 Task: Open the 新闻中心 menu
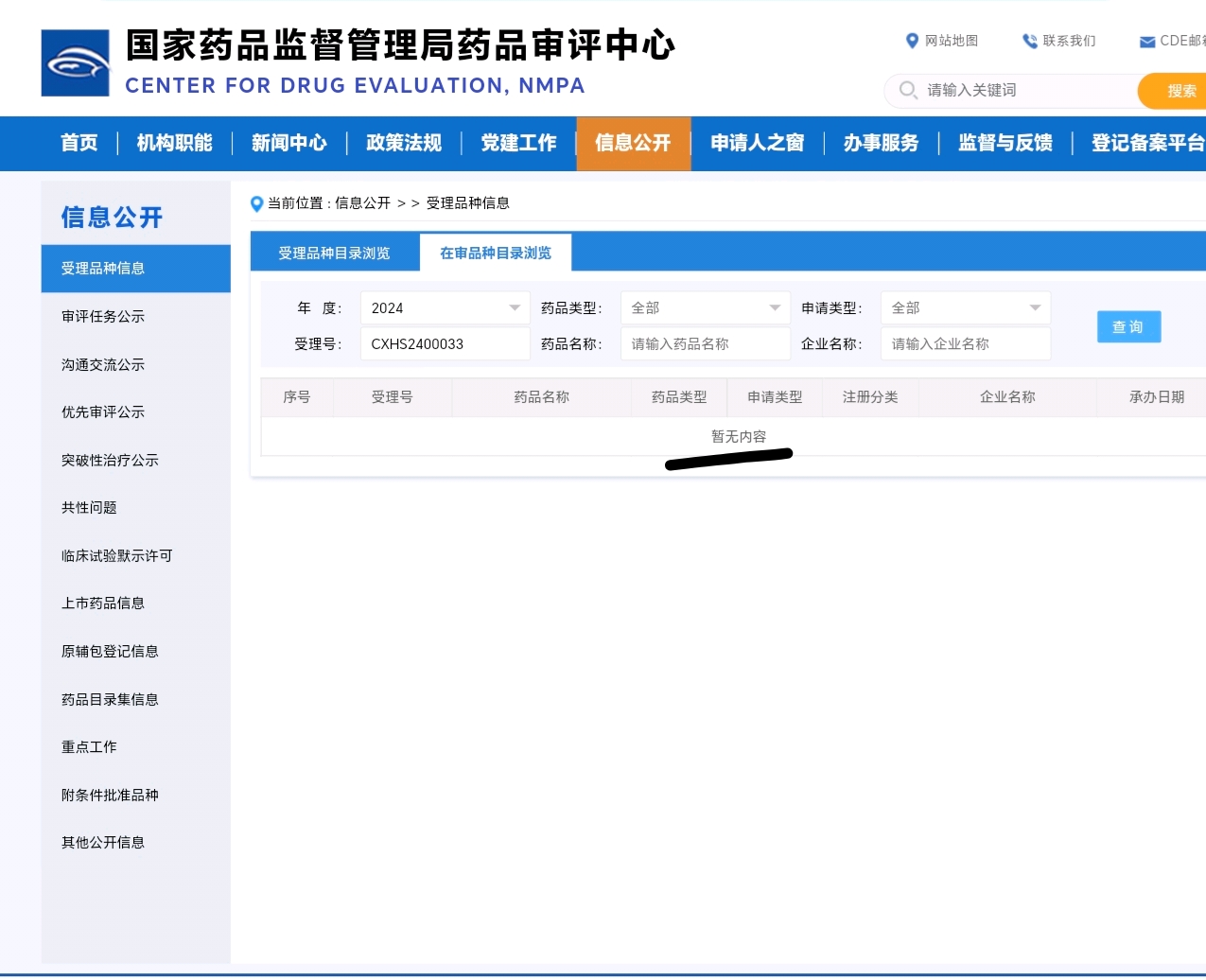289,143
